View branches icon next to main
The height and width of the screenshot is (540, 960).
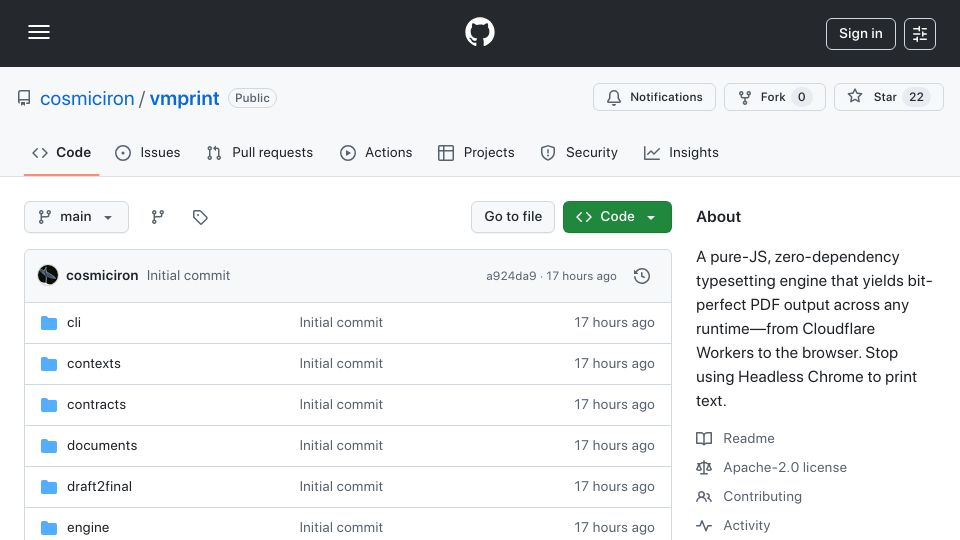[x=157, y=217]
